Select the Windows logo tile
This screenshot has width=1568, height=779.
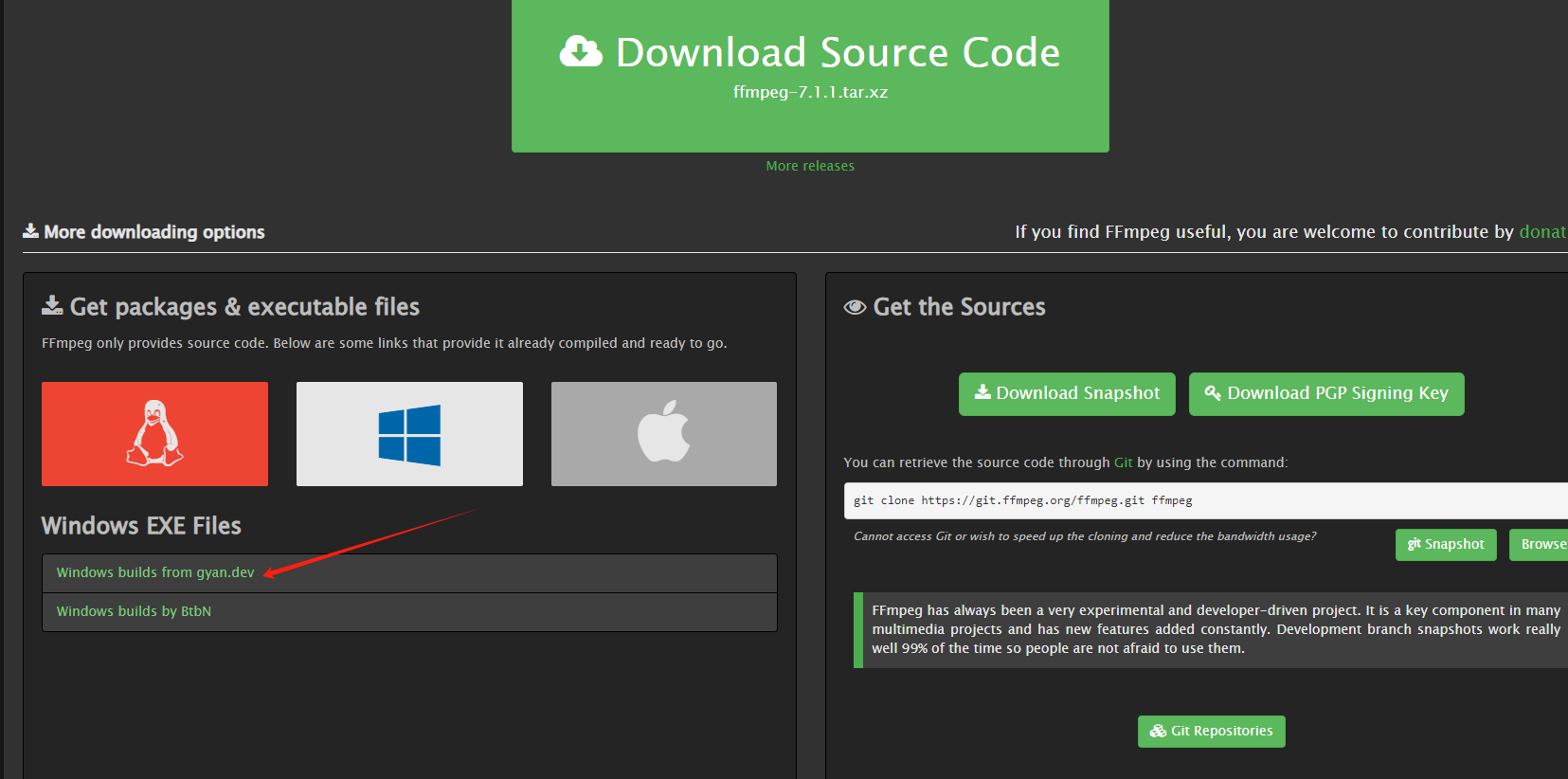tap(409, 434)
